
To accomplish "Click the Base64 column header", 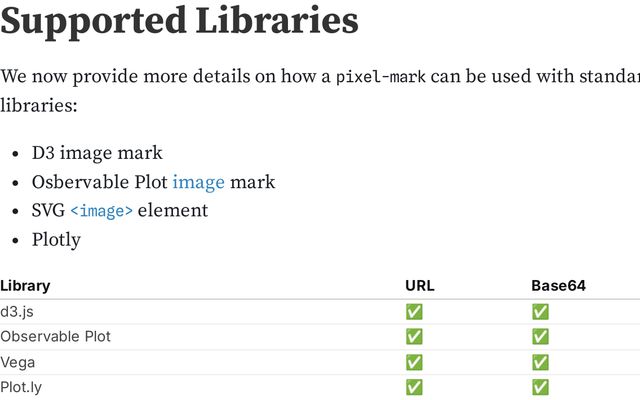I will pos(558,286).
